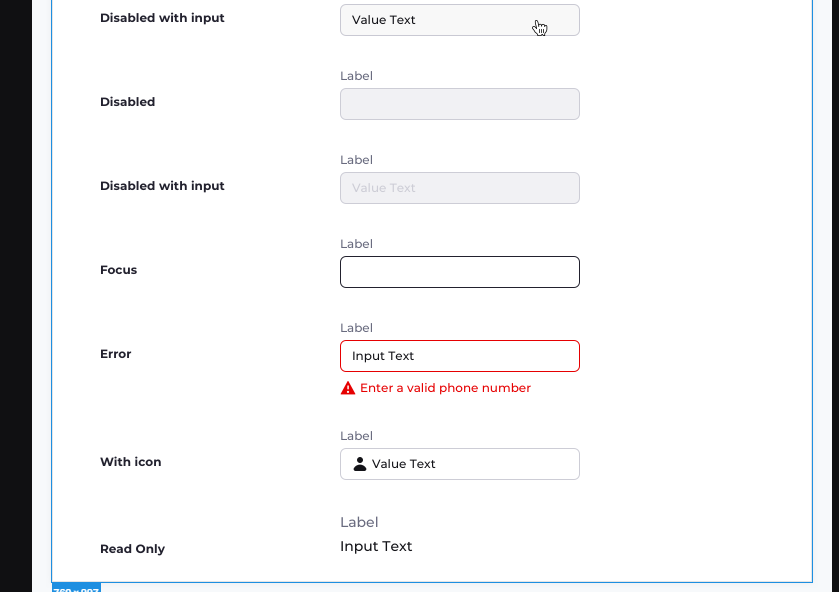Click the hand cursor over Disabled with input field

point(540,27)
